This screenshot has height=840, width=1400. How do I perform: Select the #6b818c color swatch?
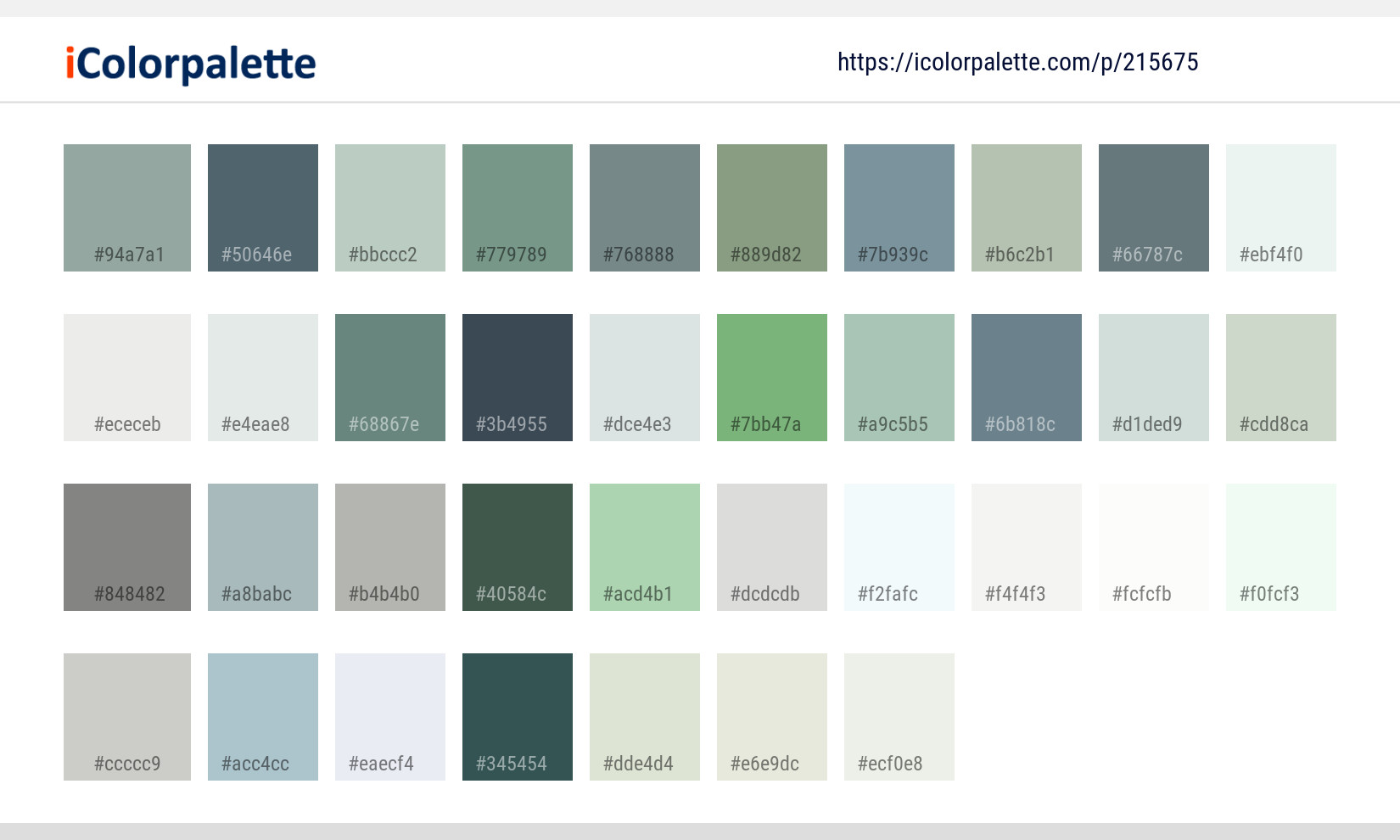click(x=1026, y=377)
